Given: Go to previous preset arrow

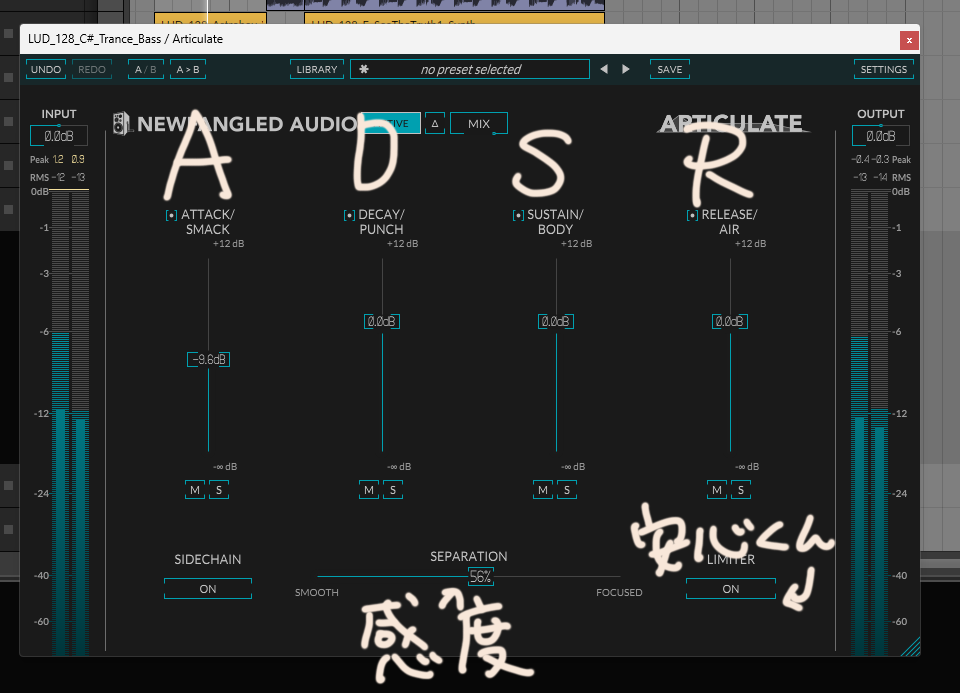Looking at the screenshot, I should point(604,69).
